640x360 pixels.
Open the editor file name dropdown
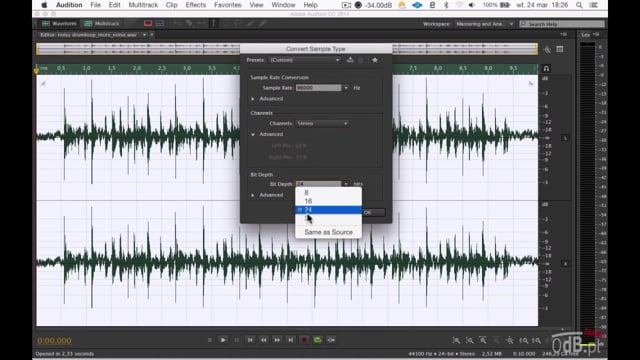[x=144, y=35]
